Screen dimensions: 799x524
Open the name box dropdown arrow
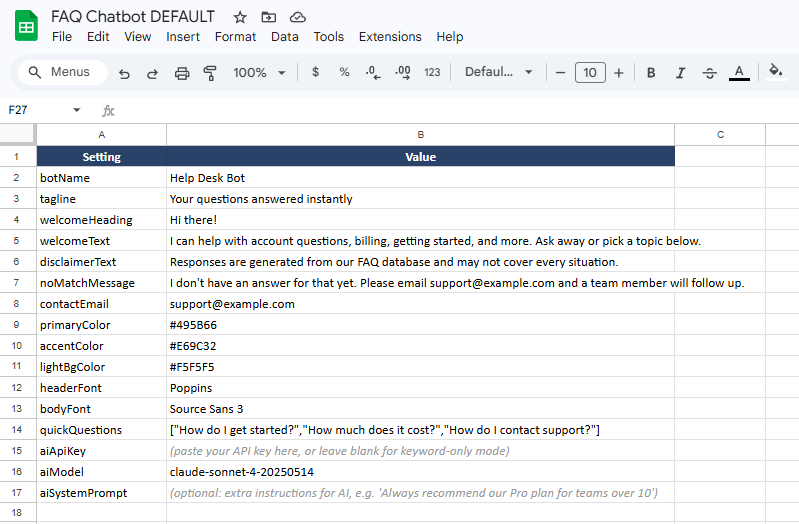76,110
